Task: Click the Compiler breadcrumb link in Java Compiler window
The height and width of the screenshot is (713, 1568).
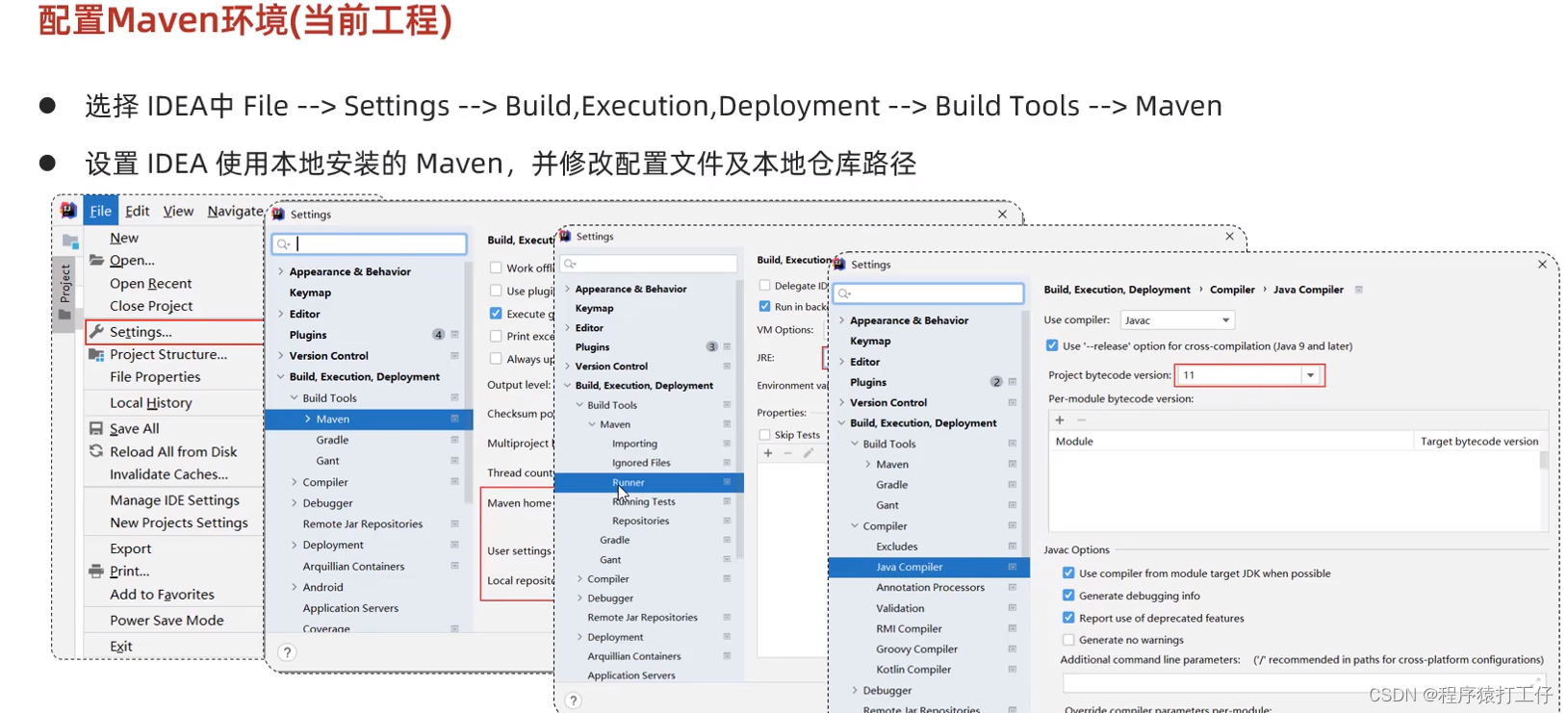Action: (1232, 290)
